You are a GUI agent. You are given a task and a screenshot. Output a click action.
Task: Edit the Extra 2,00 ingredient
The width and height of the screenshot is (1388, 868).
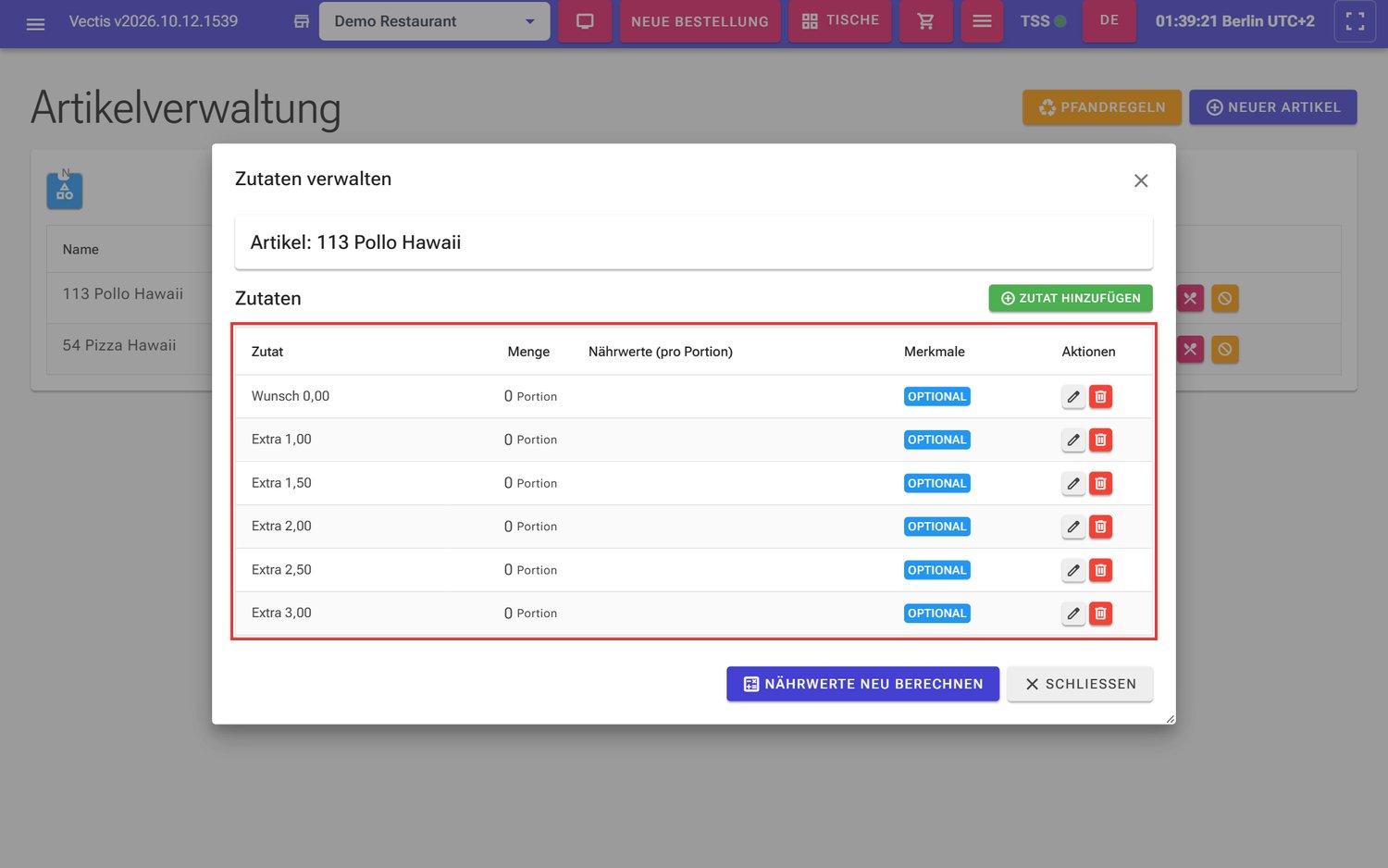pos(1073,527)
